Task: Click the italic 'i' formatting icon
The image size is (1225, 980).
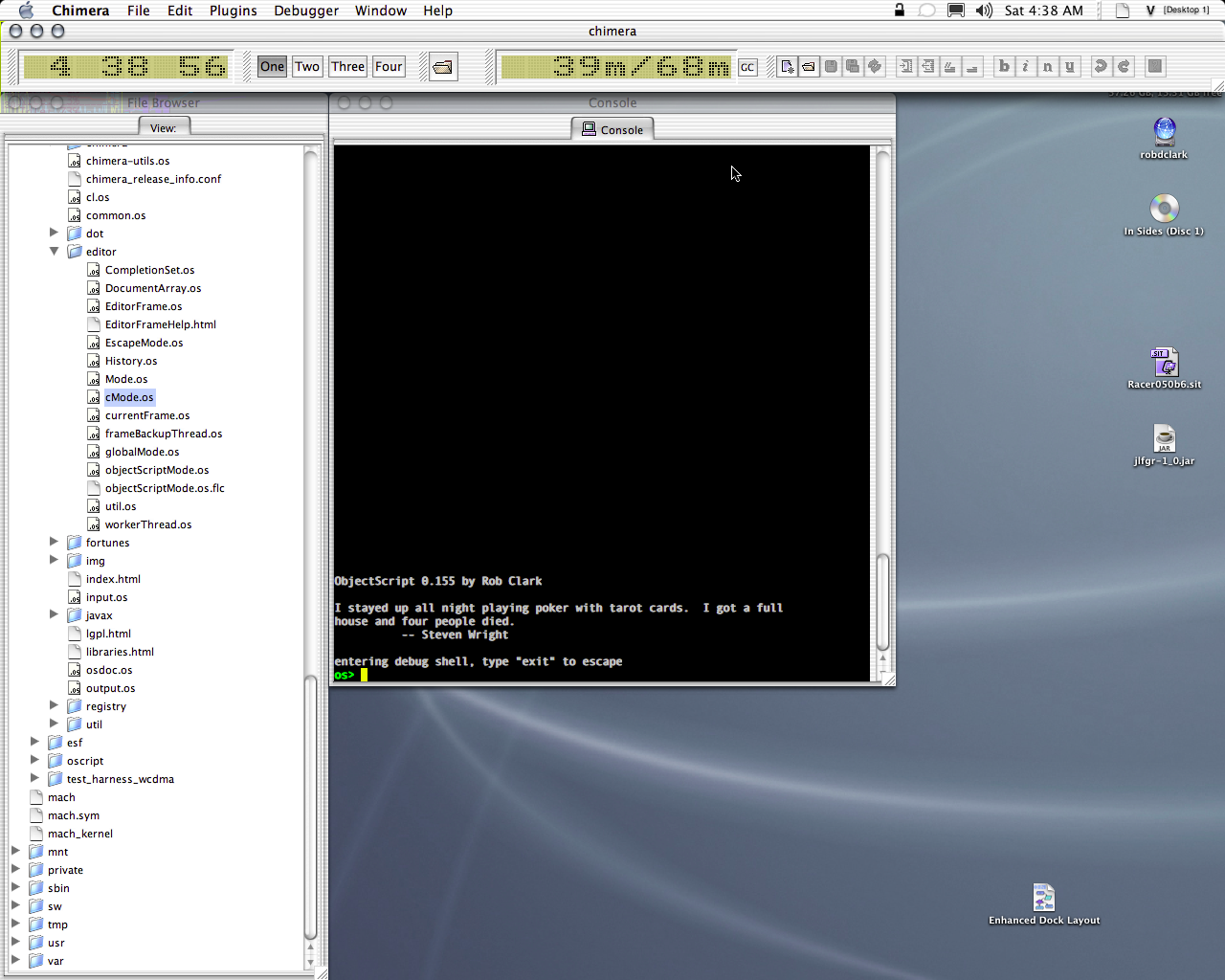Action: click(x=1025, y=67)
